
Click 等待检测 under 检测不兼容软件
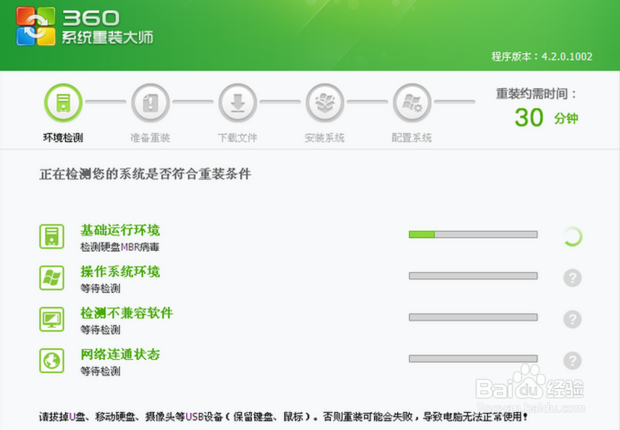click(100, 330)
